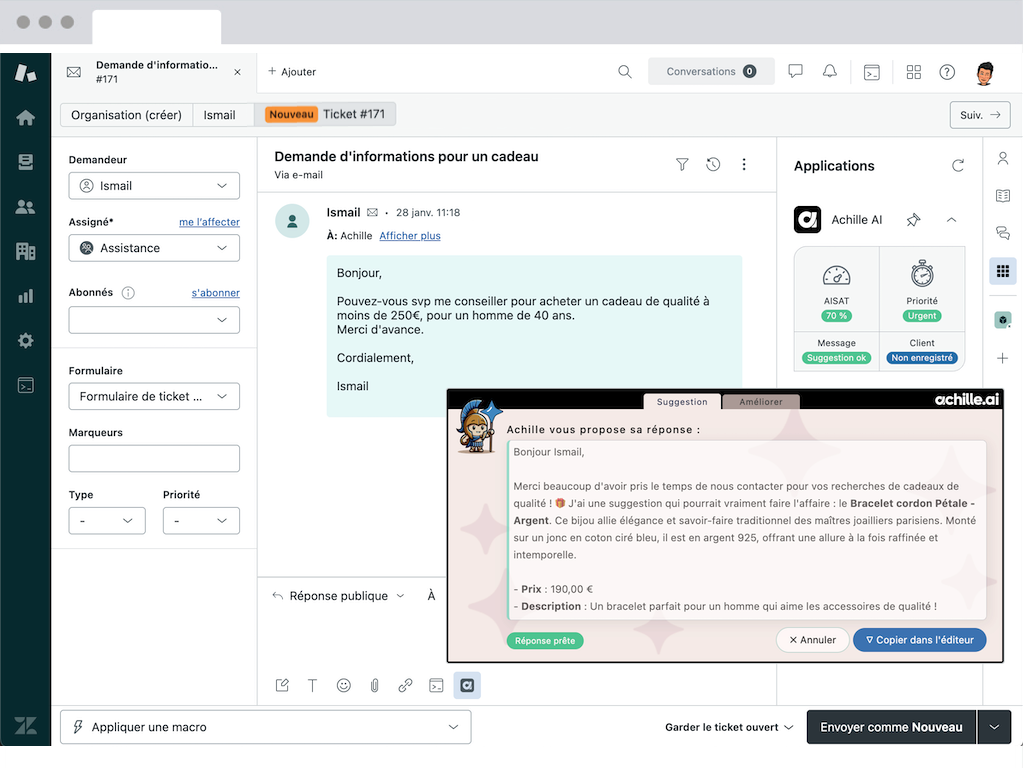The height and width of the screenshot is (768, 1024).
Task: Click the Achille AI composer toolbar icon
Action: click(x=467, y=685)
